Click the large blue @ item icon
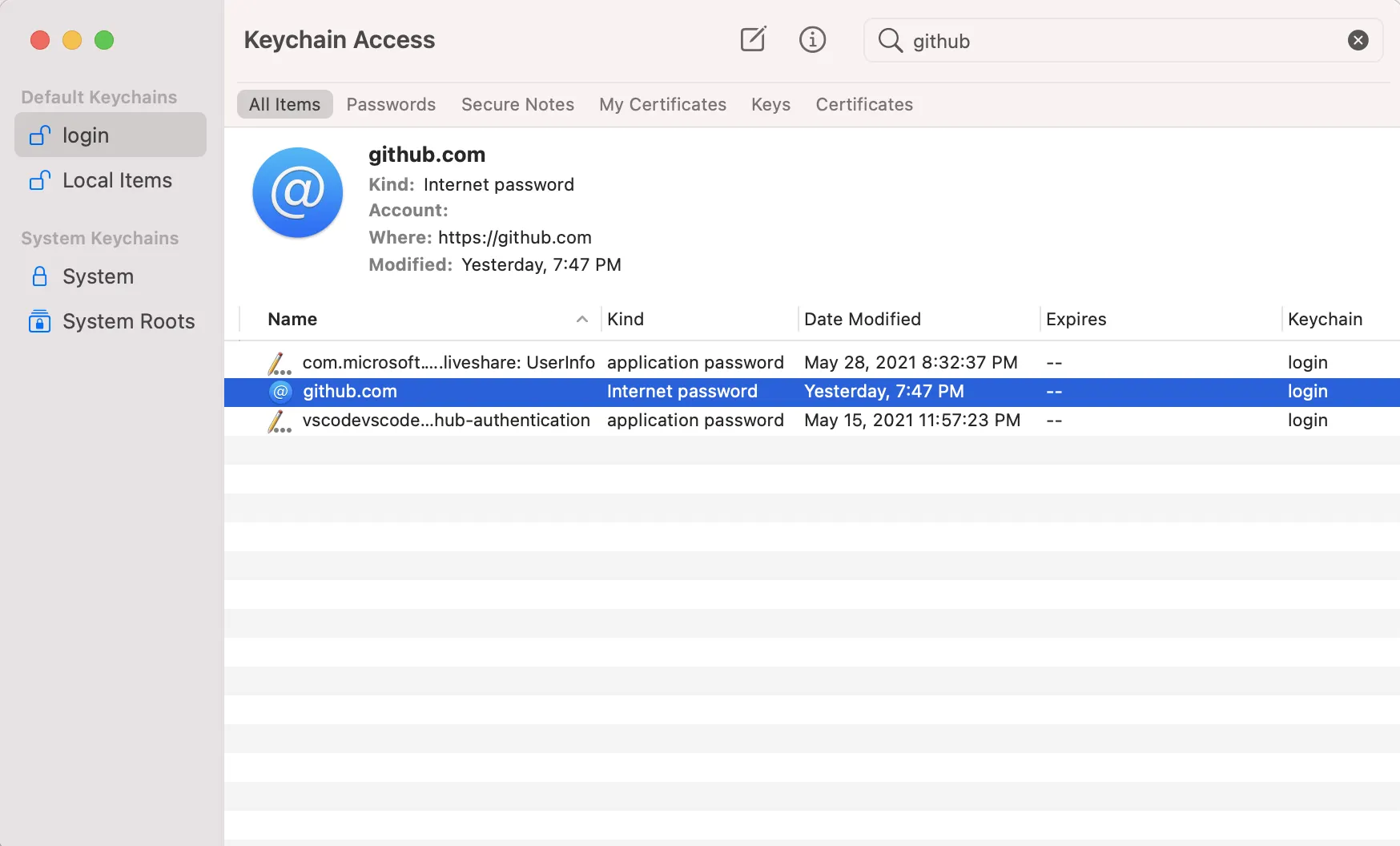This screenshot has height=846, width=1400. pos(297,192)
